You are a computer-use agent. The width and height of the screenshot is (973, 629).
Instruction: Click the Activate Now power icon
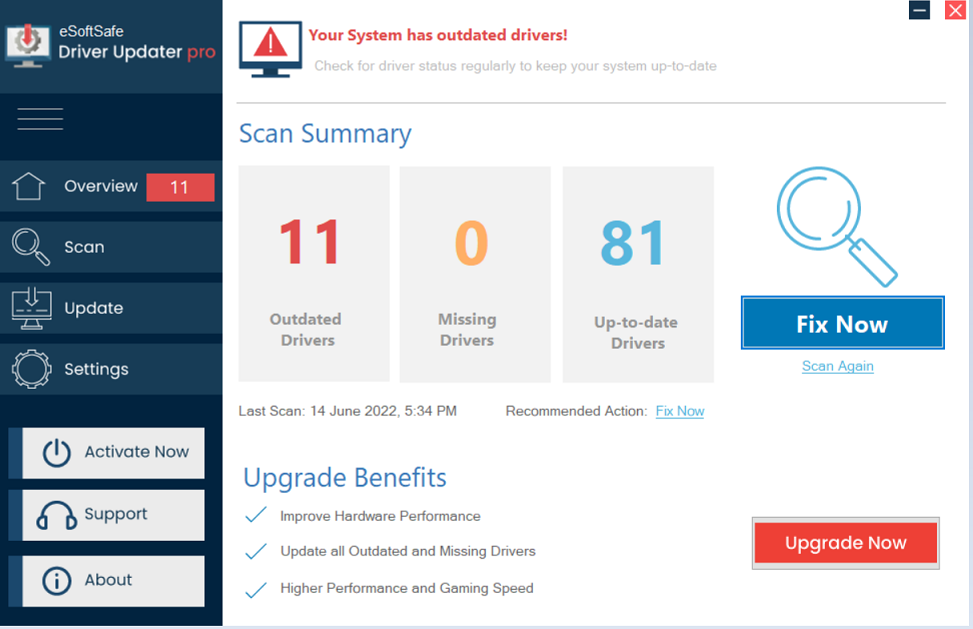point(56,452)
